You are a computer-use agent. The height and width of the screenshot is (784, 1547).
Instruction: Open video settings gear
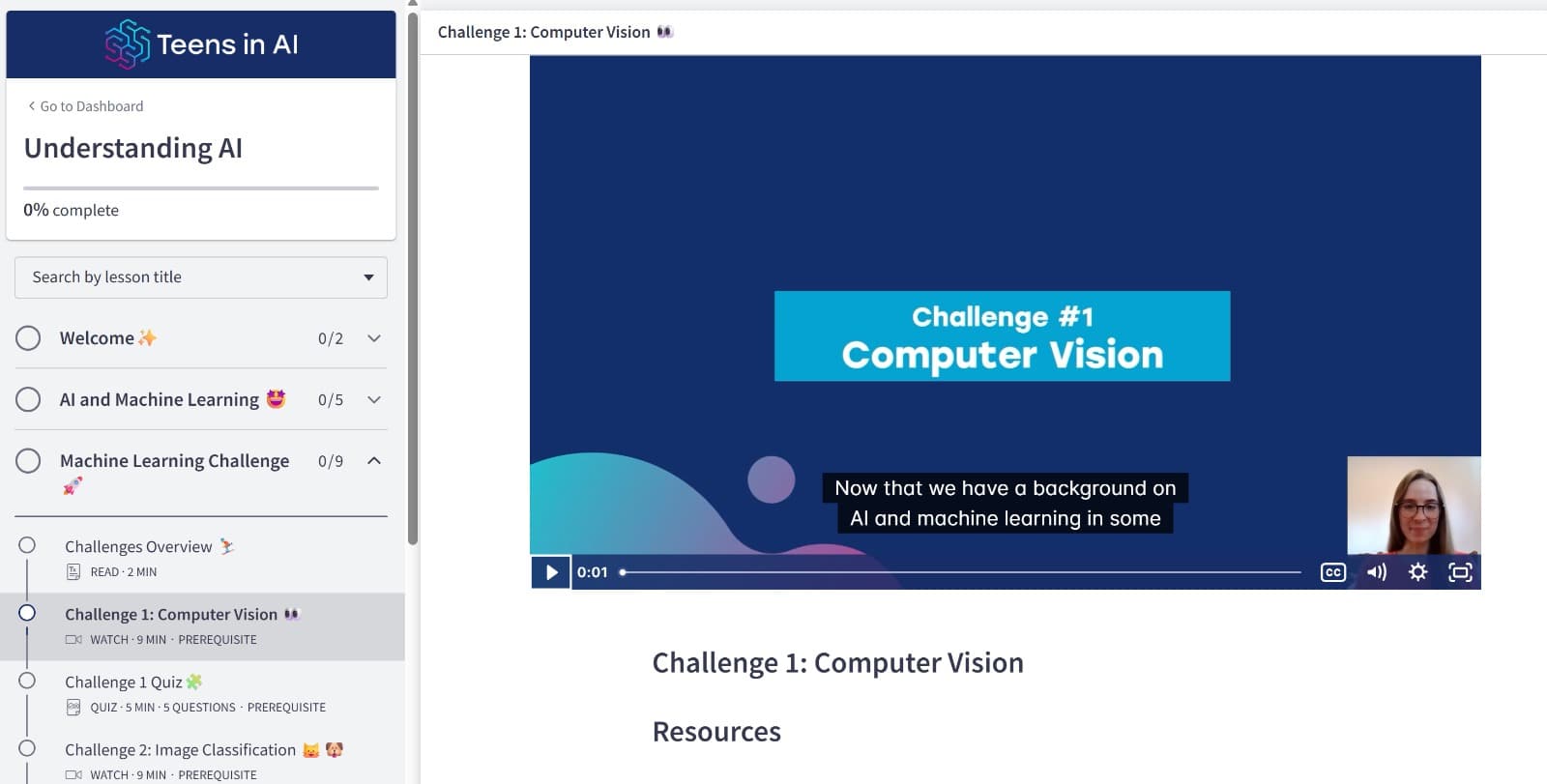click(1417, 572)
